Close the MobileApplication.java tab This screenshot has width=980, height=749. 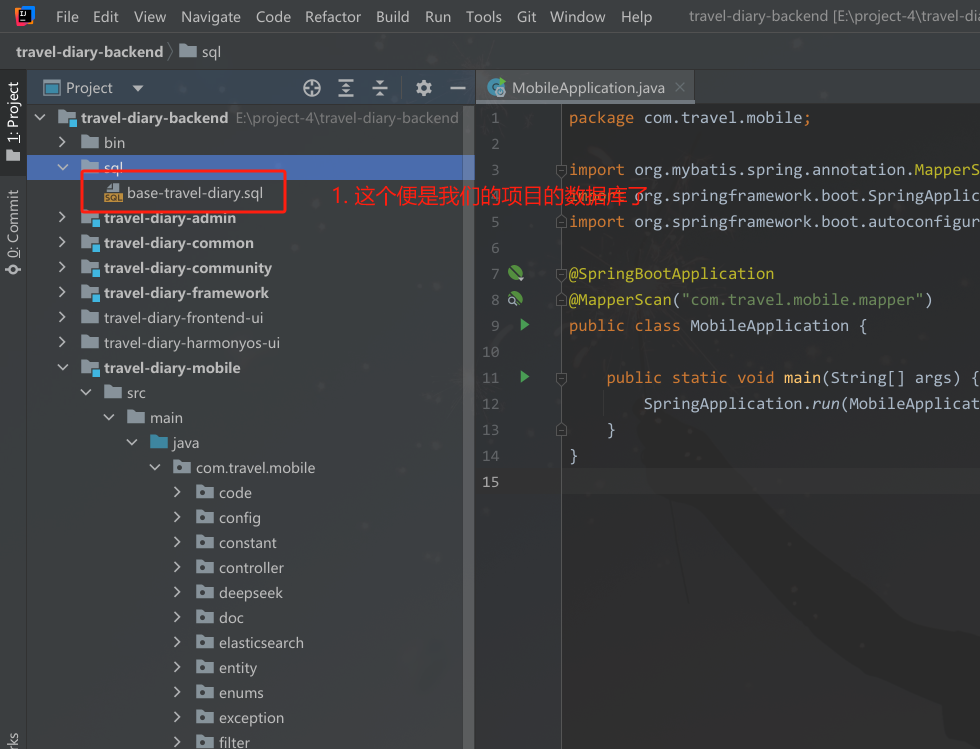pyautogui.click(x=680, y=88)
